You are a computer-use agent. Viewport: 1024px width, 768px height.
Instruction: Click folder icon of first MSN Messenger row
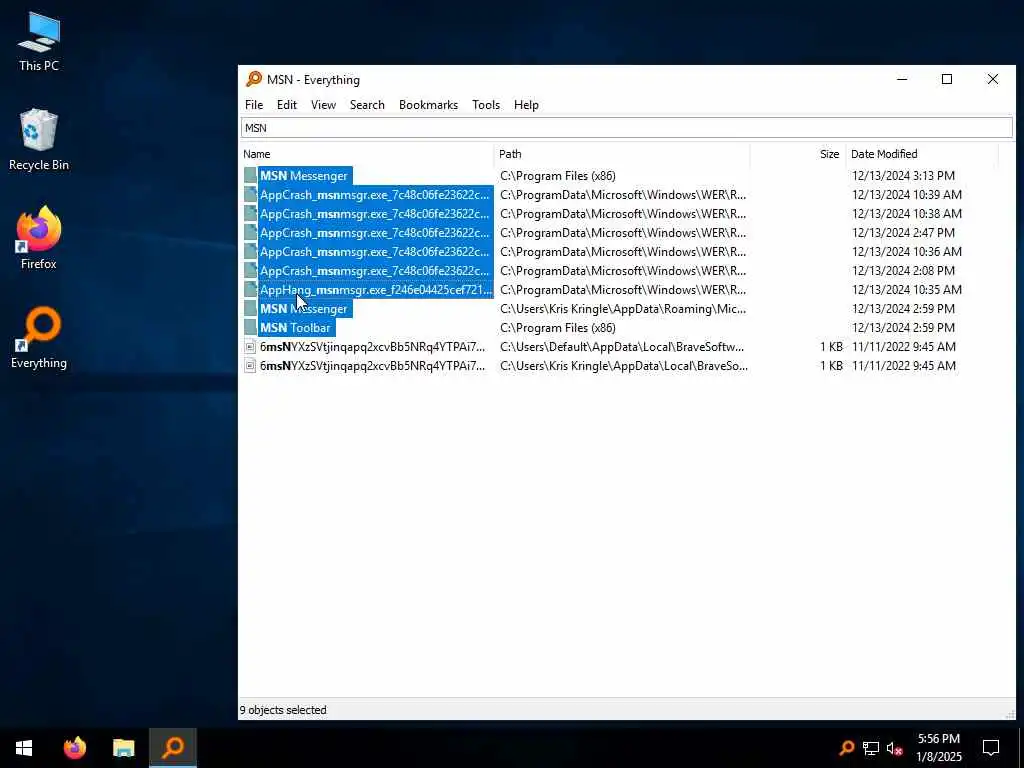(250, 176)
